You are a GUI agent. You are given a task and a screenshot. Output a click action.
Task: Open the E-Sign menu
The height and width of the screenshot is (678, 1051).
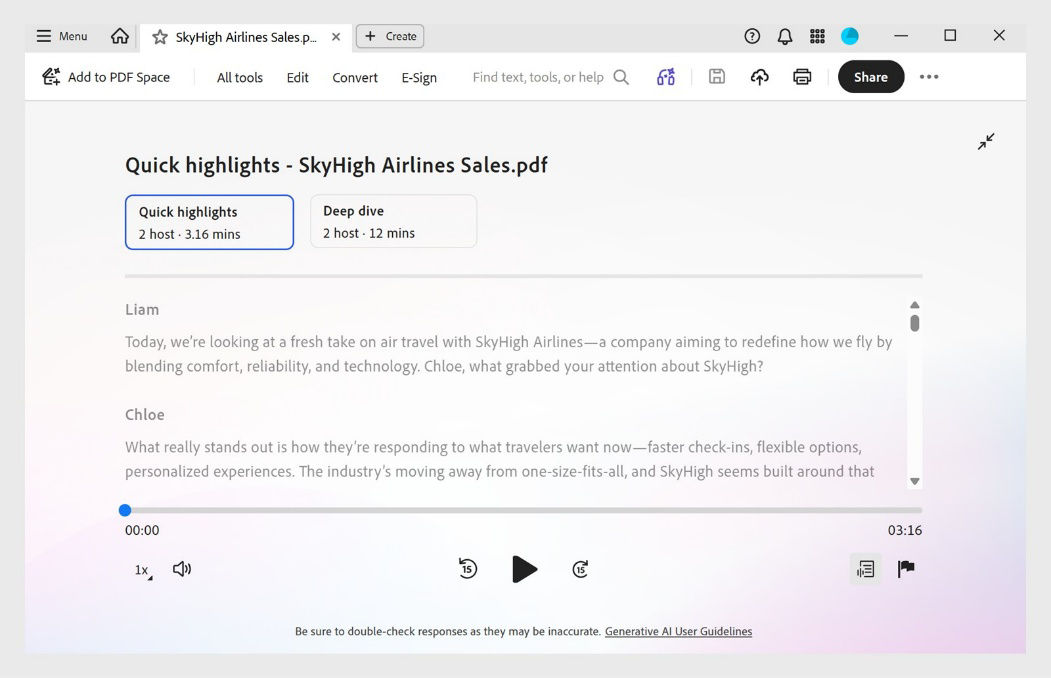419,77
